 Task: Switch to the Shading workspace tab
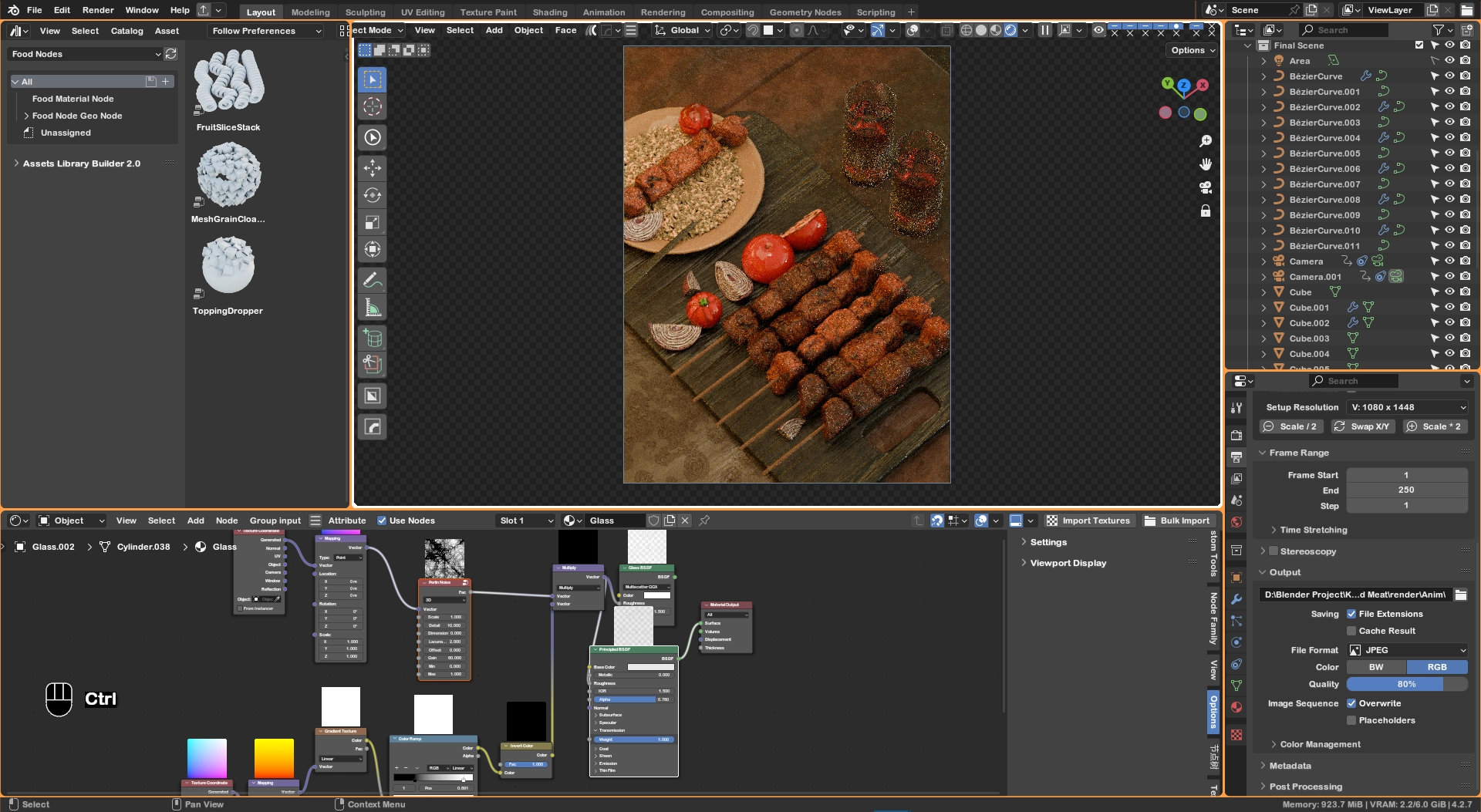tap(549, 12)
